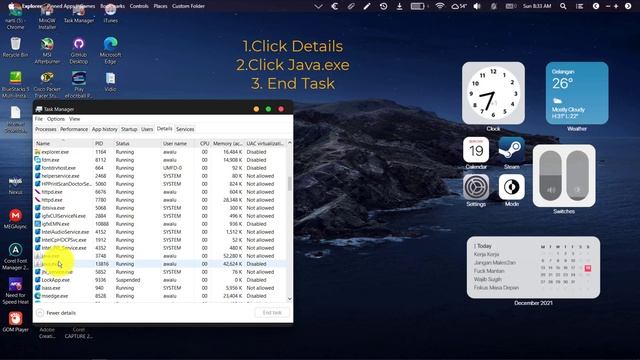
Task: Select the Play eFootball desktop icon
Action: click(x=79, y=84)
